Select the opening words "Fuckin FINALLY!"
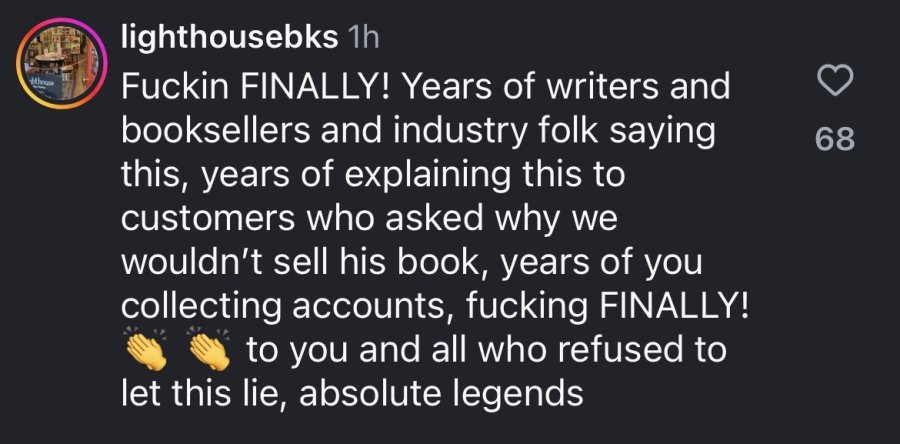The height and width of the screenshot is (444, 900). pos(254,87)
